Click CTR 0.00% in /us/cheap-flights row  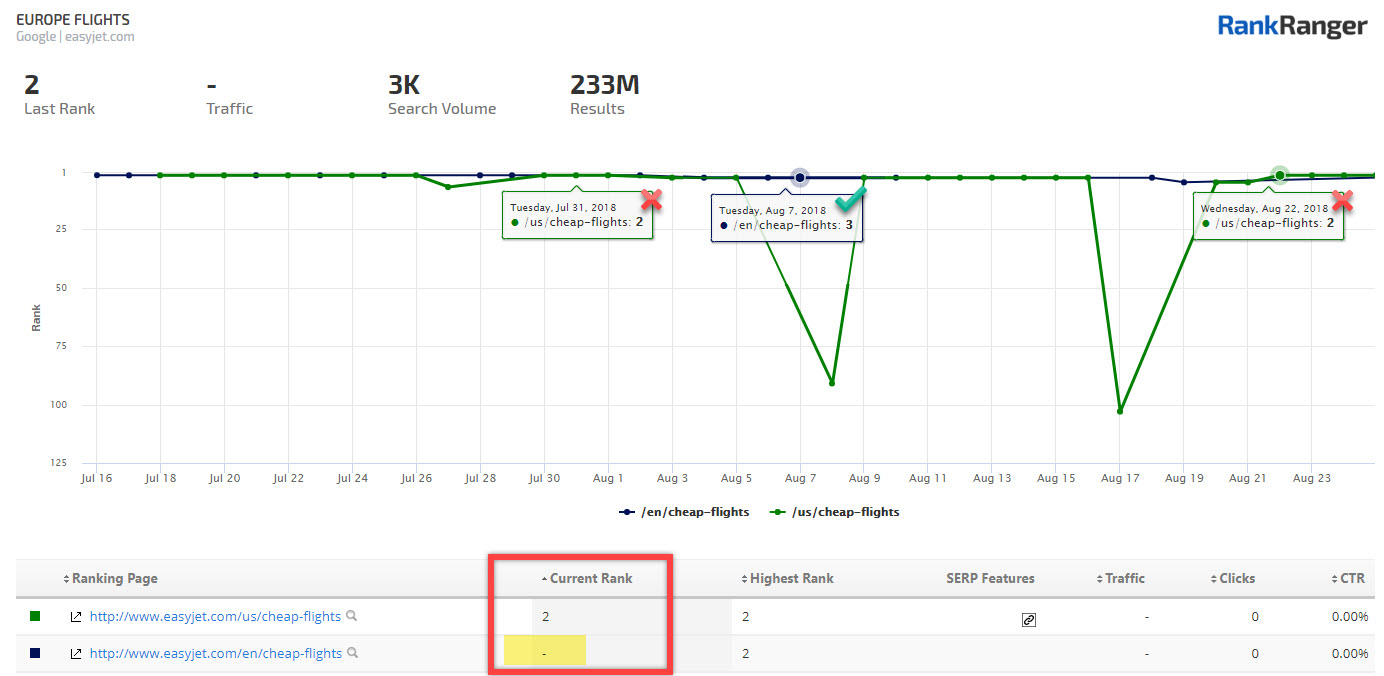point(1350,617)
